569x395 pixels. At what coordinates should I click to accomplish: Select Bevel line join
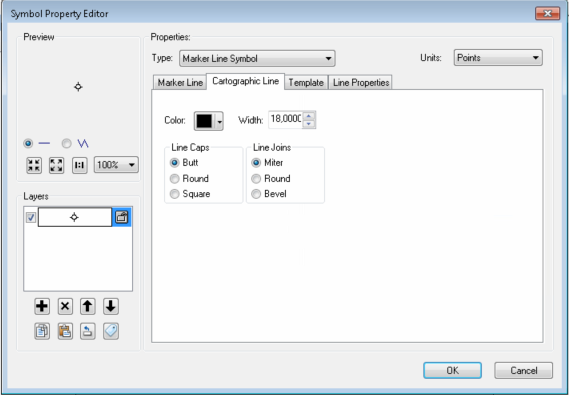click(x=256, y=194)
